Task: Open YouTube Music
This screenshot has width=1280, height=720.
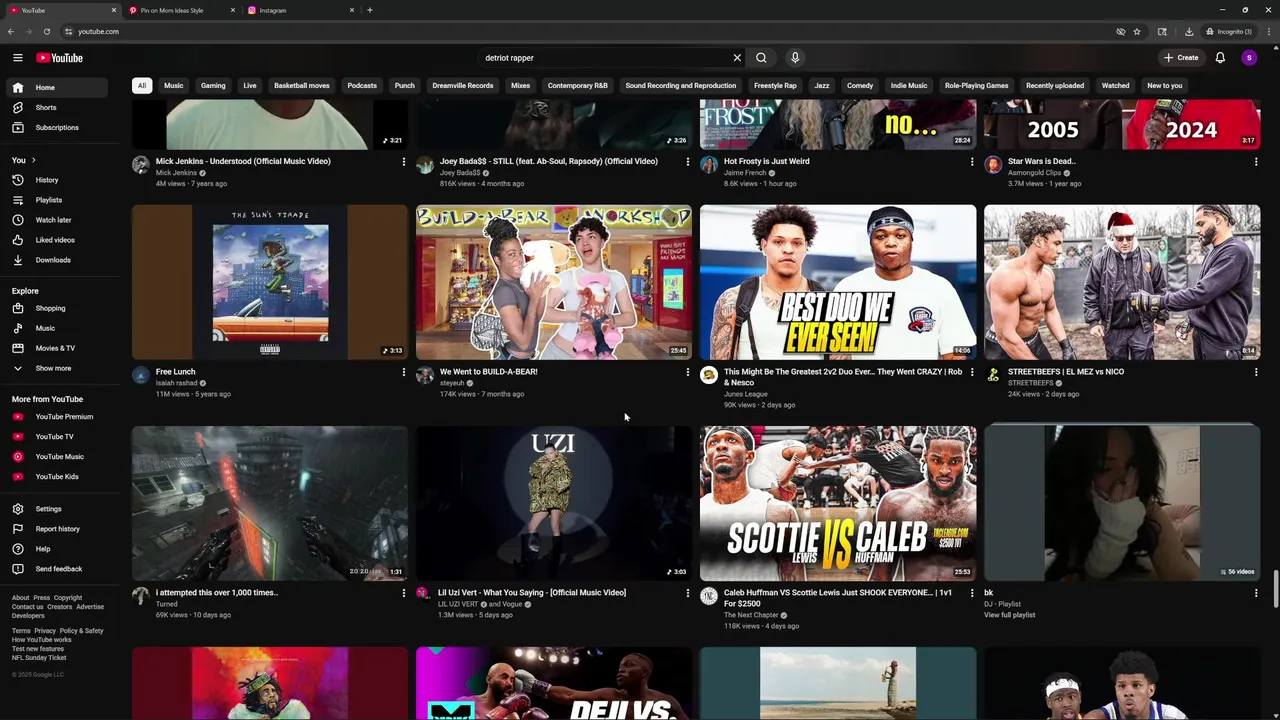Action: pos(56,457)
